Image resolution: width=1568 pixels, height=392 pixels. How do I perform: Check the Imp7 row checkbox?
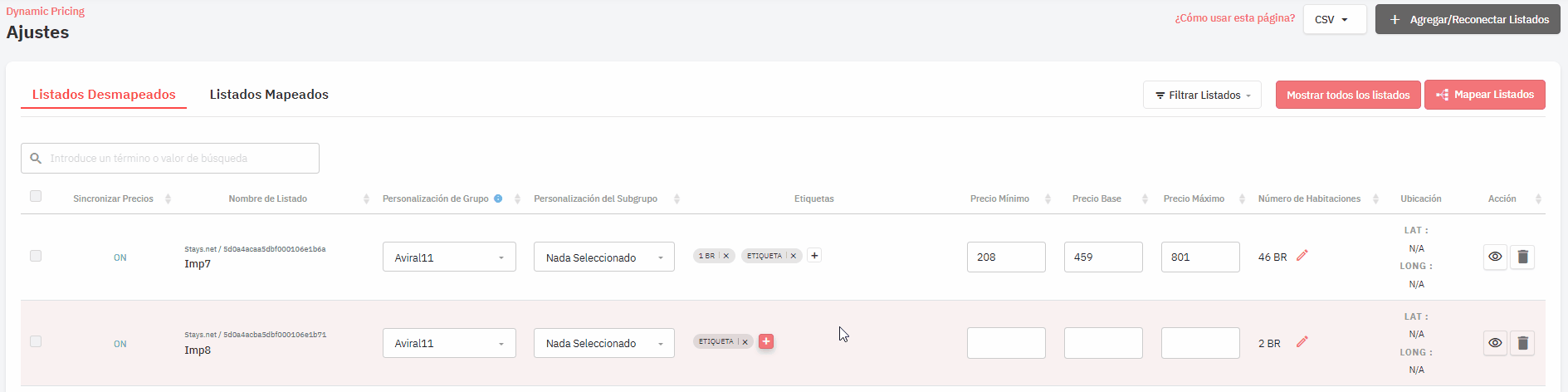tap(36, 256)
